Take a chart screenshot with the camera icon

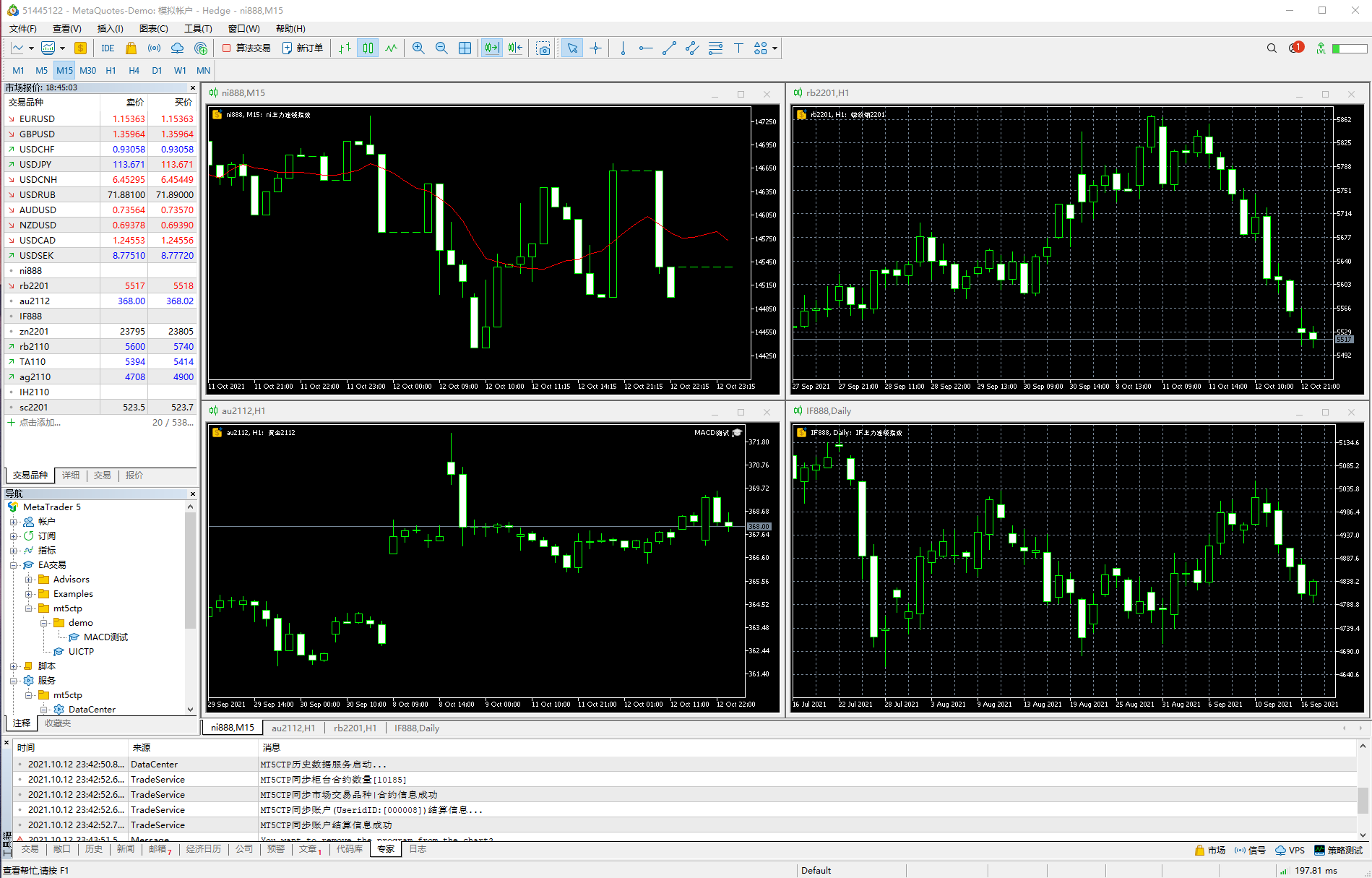coord(543,48)
